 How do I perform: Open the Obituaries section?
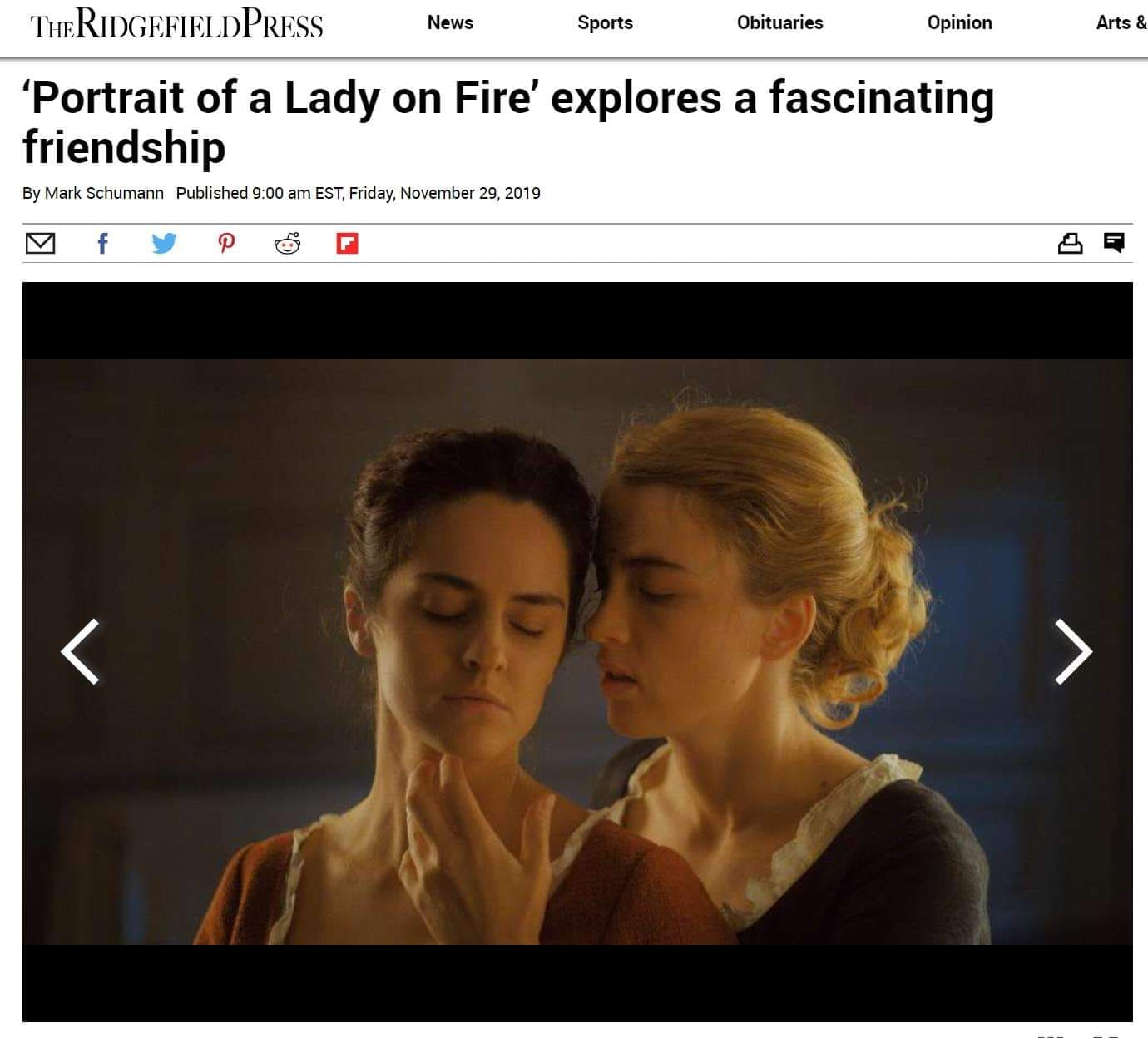[x=779, y=23]
